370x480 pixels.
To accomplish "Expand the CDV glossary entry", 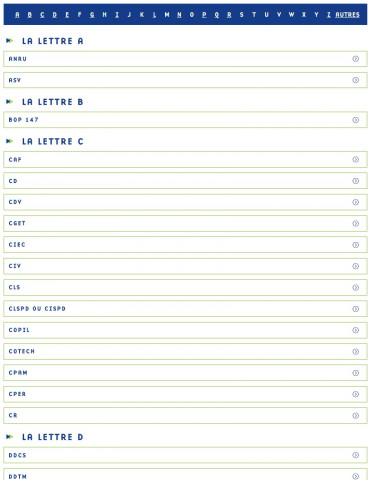I will point(185,202).
